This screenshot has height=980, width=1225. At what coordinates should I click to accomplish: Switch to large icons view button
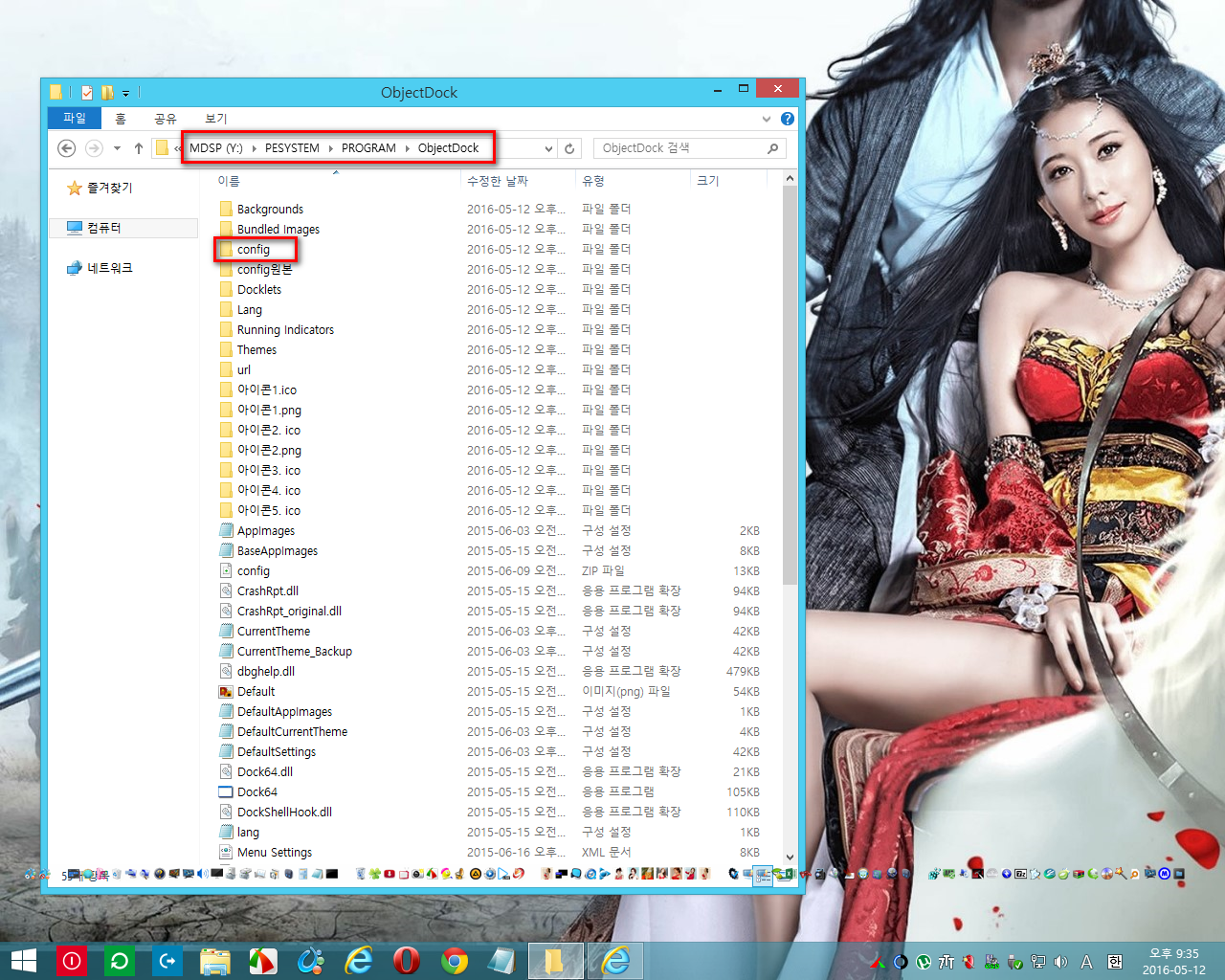click(x=783, y=875)
